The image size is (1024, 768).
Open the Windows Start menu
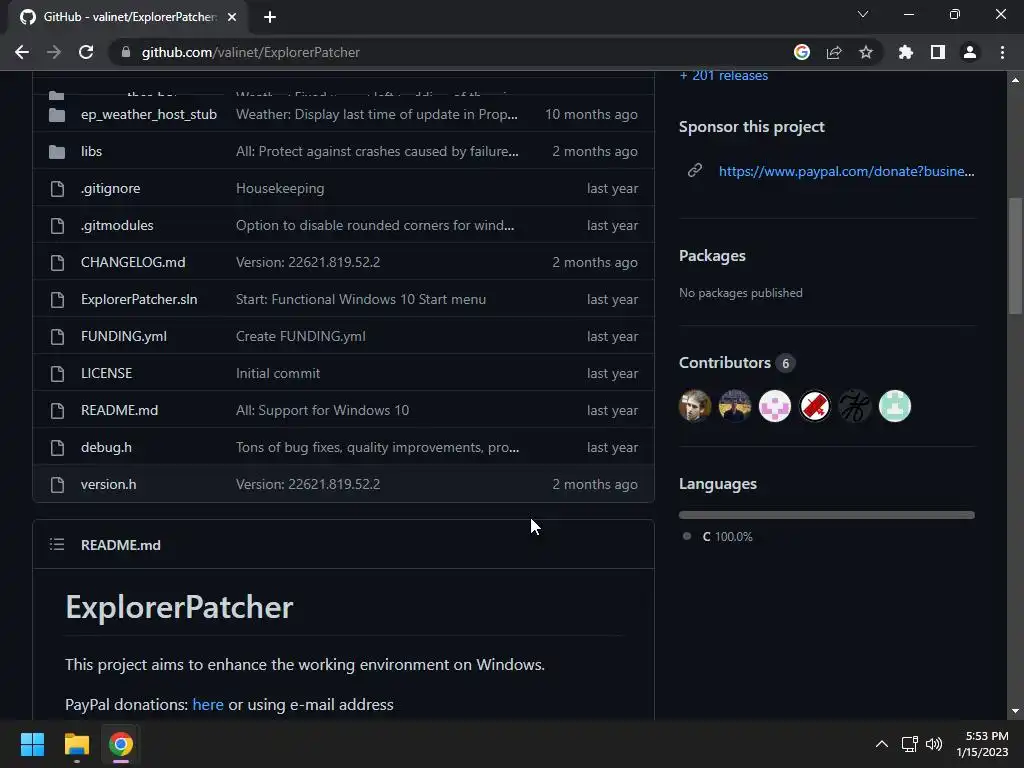pos(32,744)
